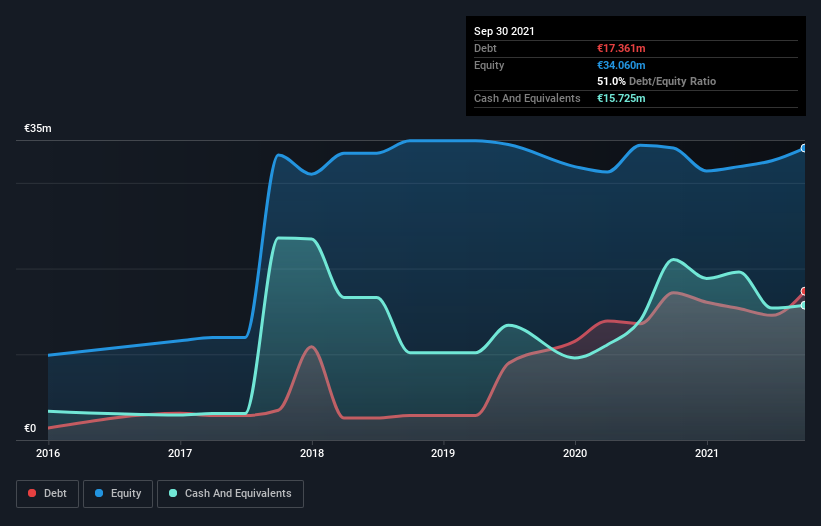Screen dimensions: 821x526
Task: Click the 2019 axis label
Action: [x=443, y=453]
